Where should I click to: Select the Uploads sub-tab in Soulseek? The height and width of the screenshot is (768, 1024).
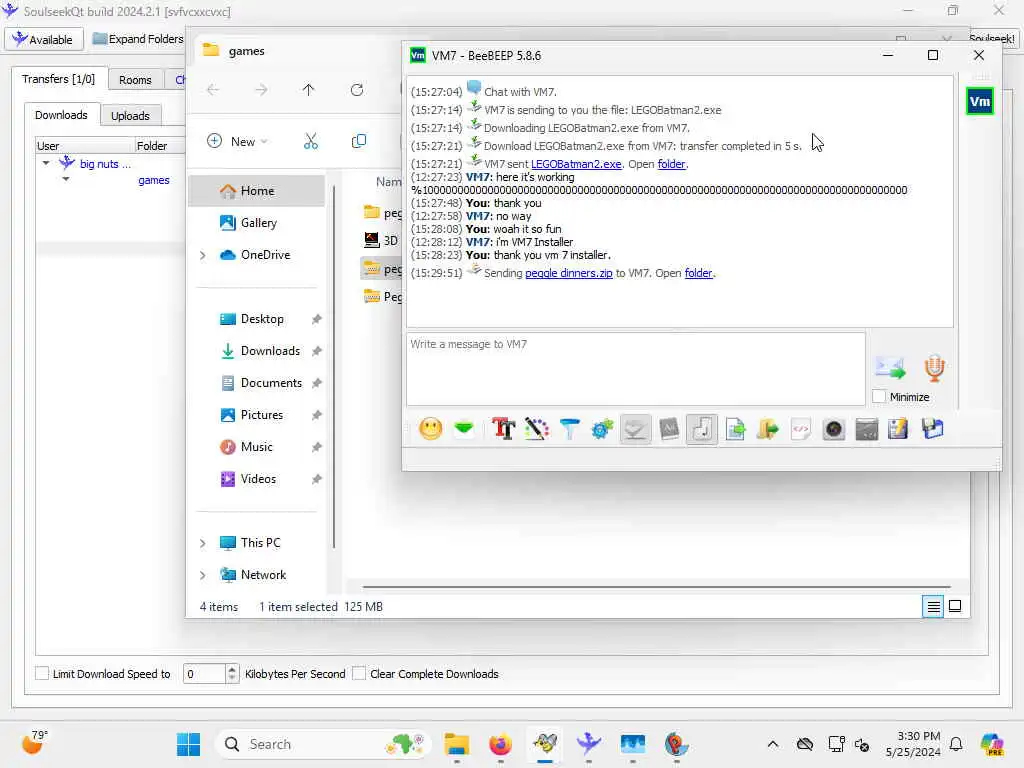pyautogui.click(x=130, y=116)
